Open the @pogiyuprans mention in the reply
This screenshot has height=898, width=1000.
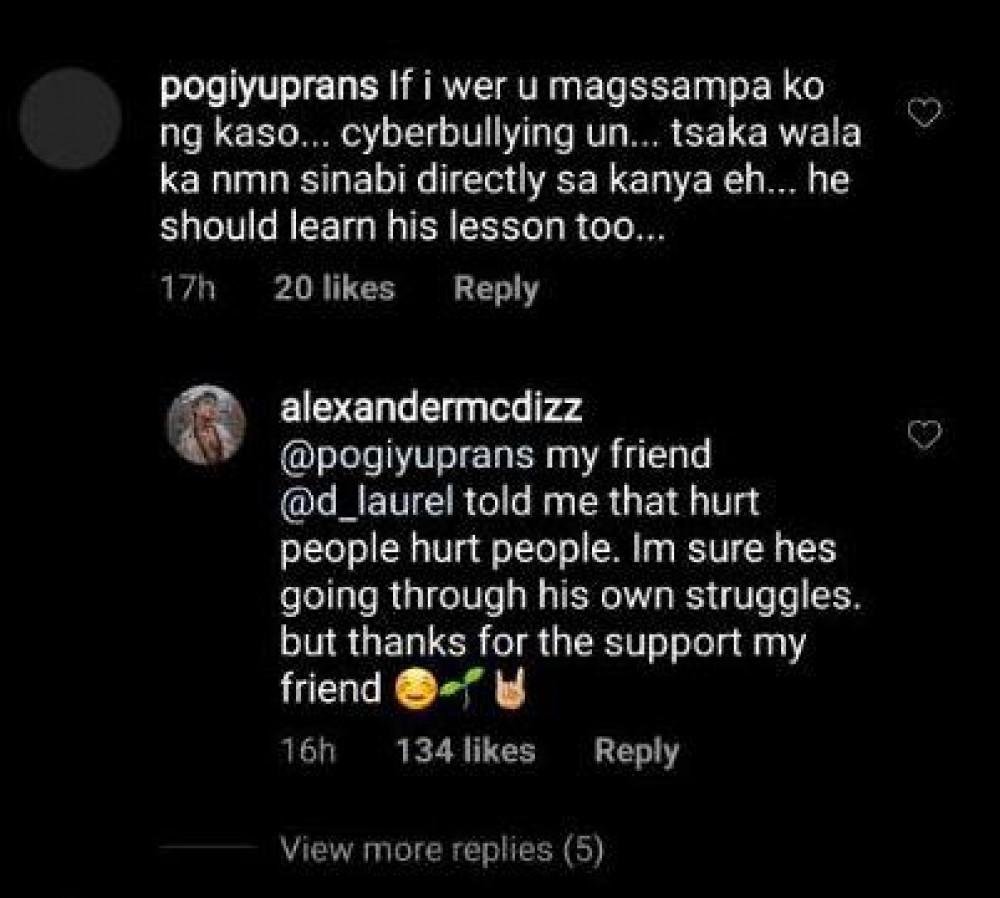(x=407, y=455)
